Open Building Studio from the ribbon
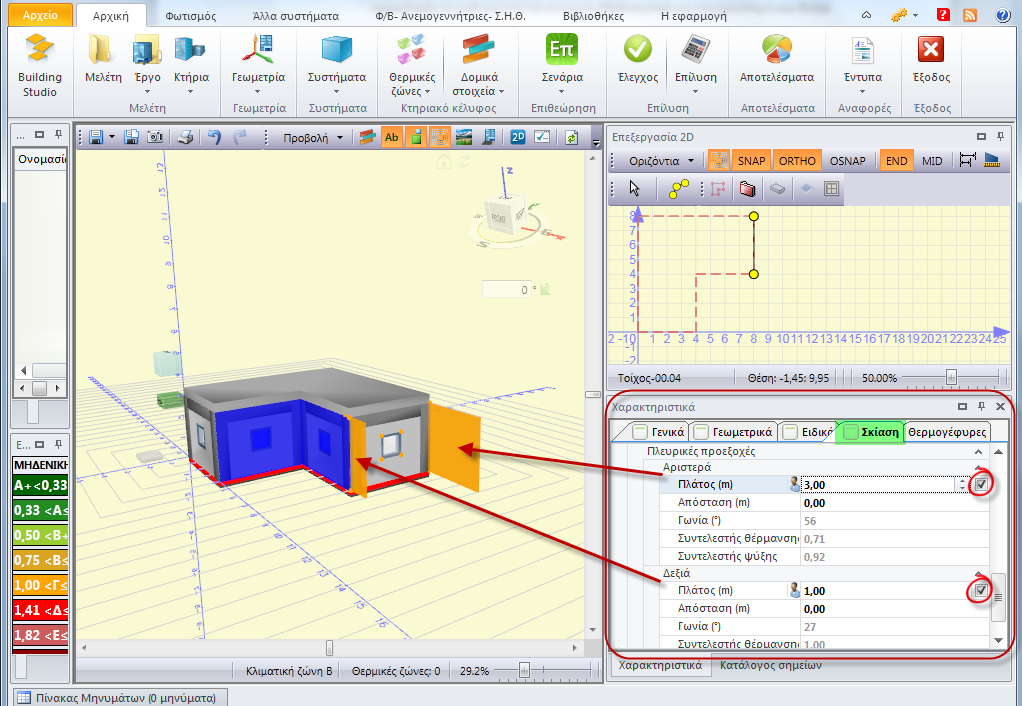This screenshot has width=1022, height=706. point(40,66)
